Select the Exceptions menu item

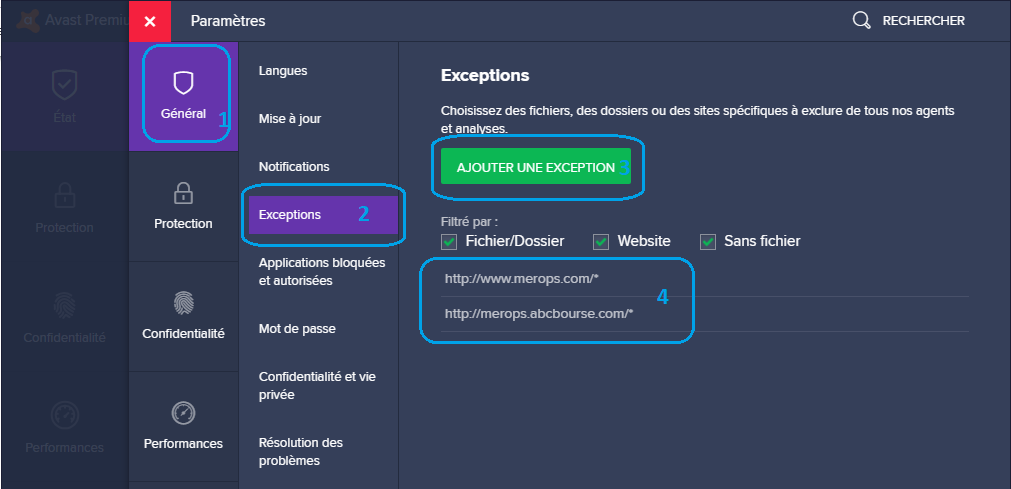(x=323, y=215)
